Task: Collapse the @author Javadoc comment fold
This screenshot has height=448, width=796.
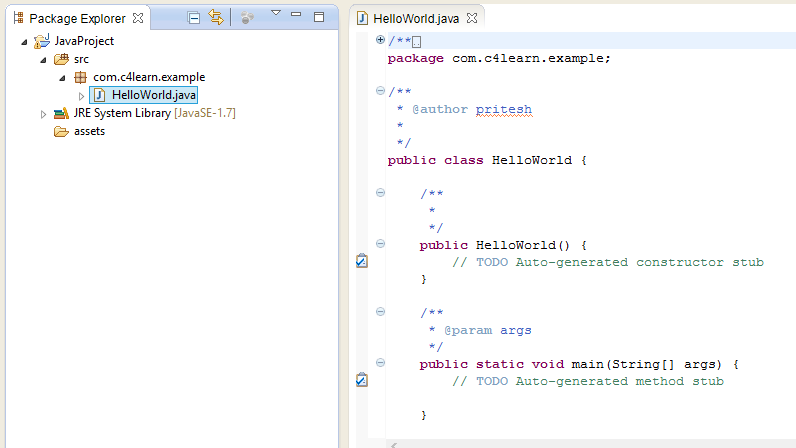Action: tap(380, 90)
